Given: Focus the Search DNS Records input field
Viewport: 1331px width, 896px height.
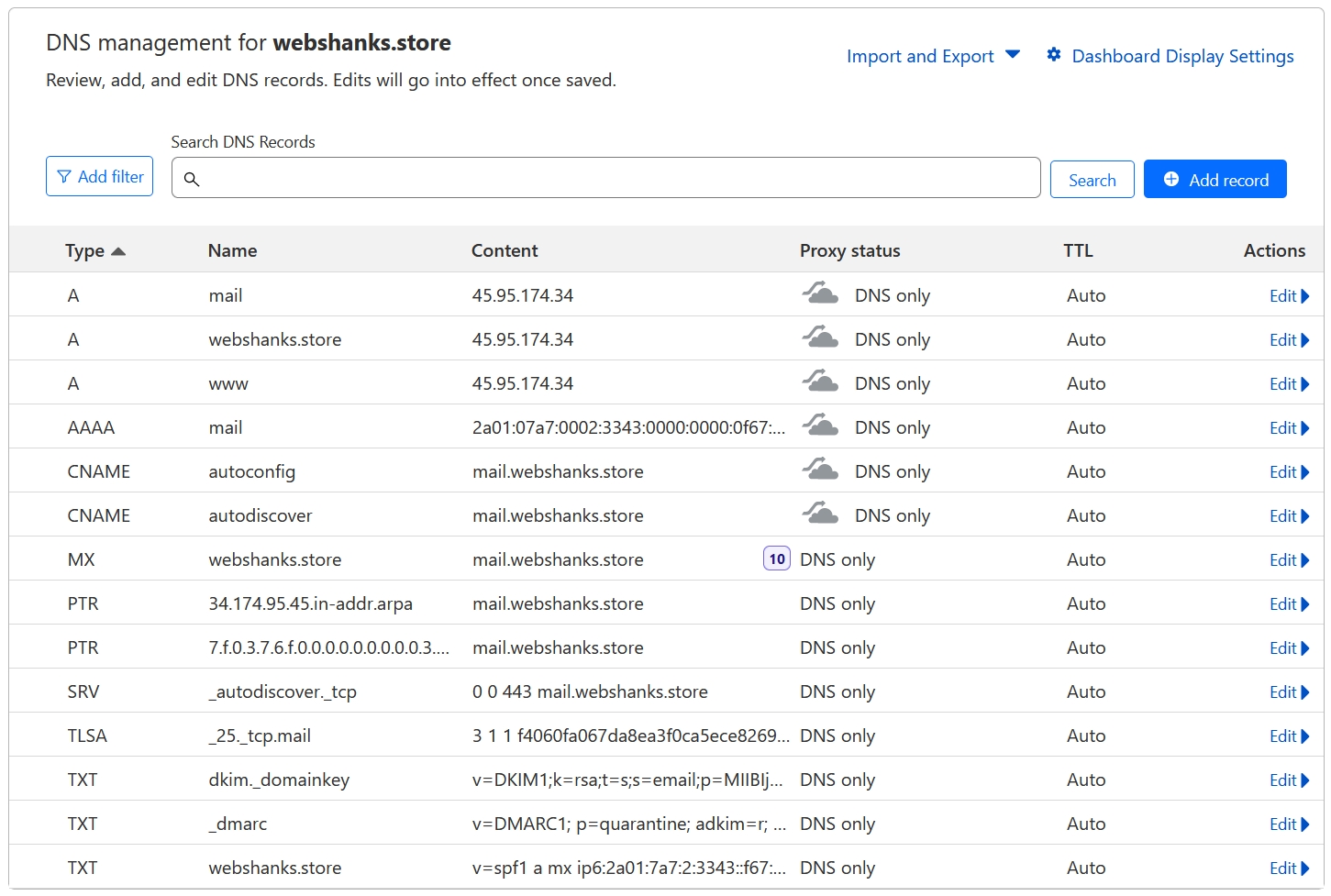Looking at the screenshot, I should pyautogui.click(x=615, y=178).
